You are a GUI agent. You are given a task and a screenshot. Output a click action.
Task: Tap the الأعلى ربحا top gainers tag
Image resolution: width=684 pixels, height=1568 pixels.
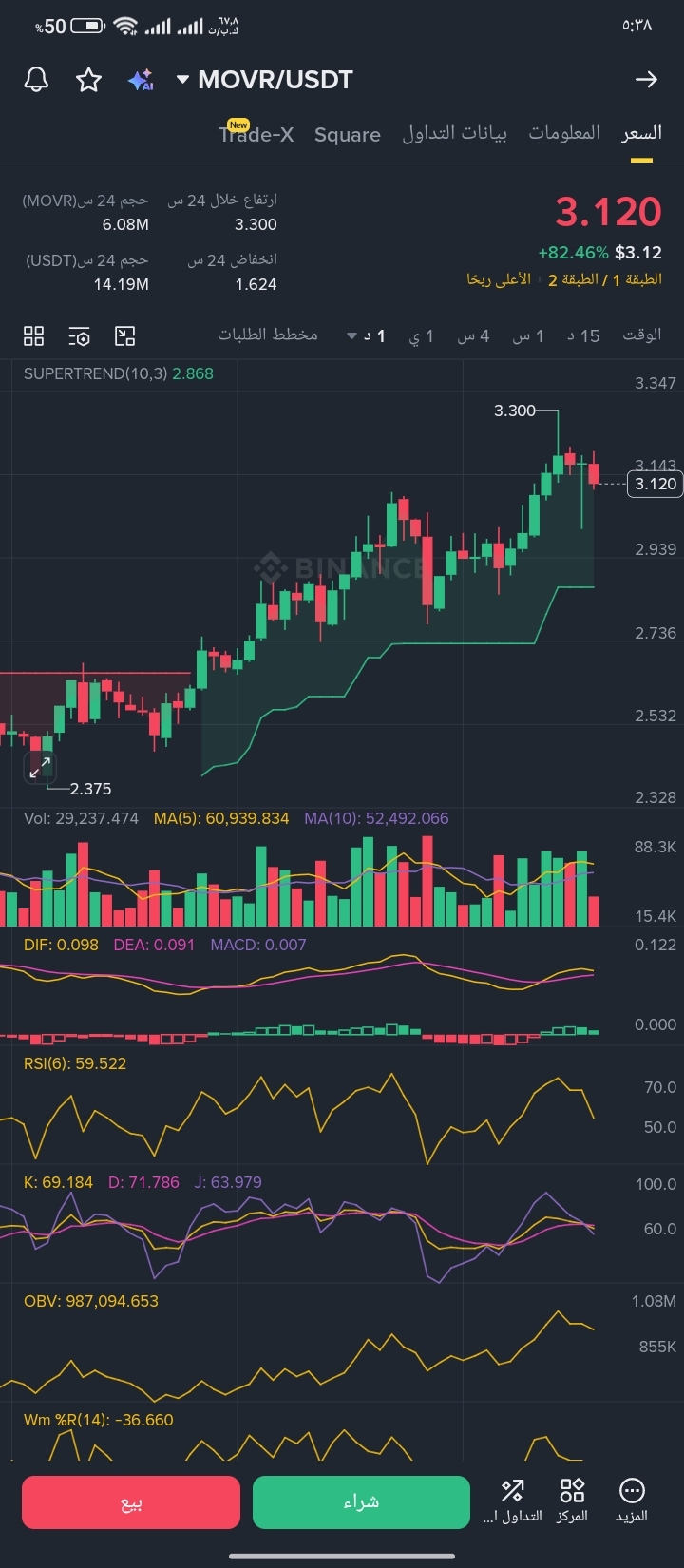499,280
